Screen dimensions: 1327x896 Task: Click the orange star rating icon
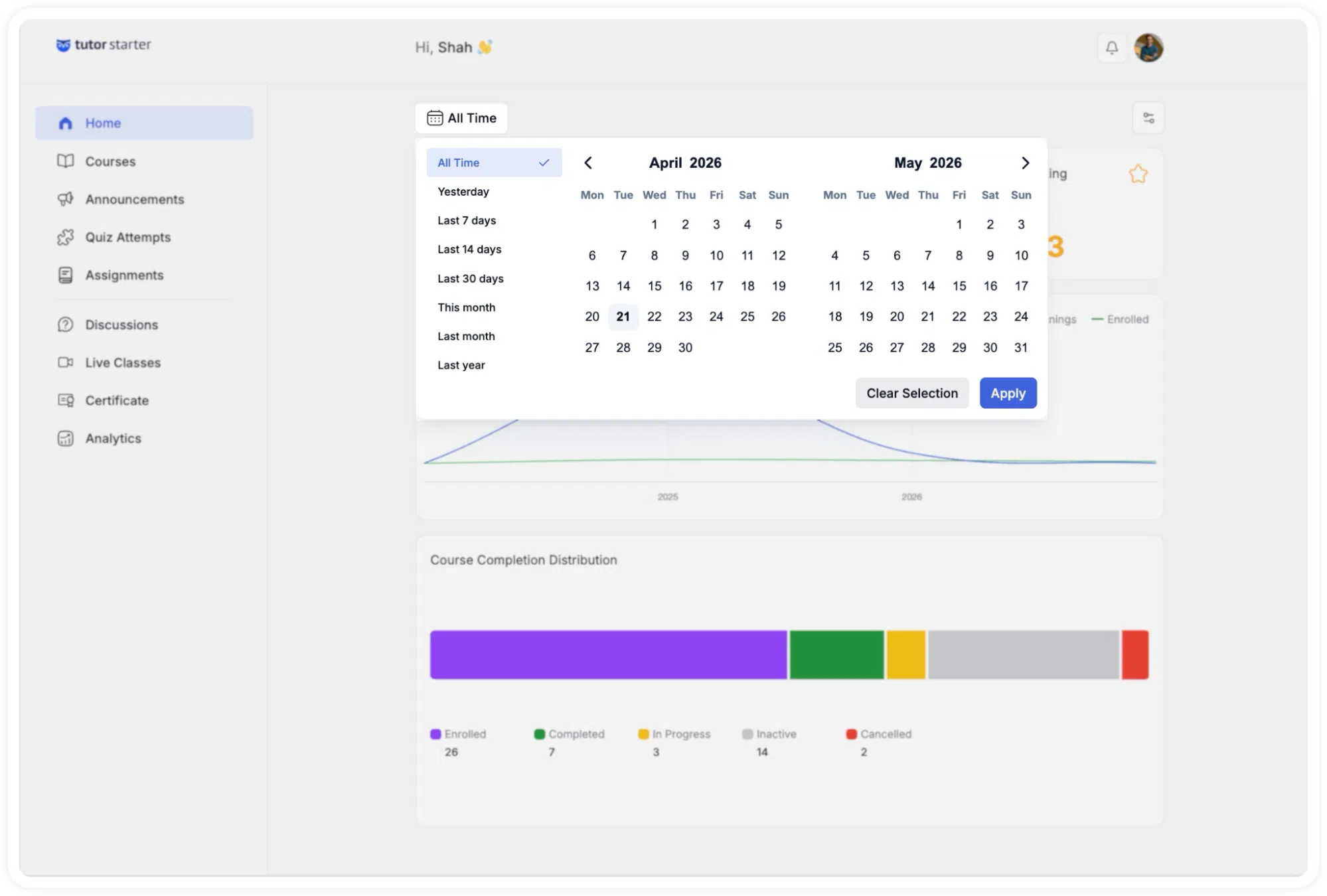(x=1138, y=174)
